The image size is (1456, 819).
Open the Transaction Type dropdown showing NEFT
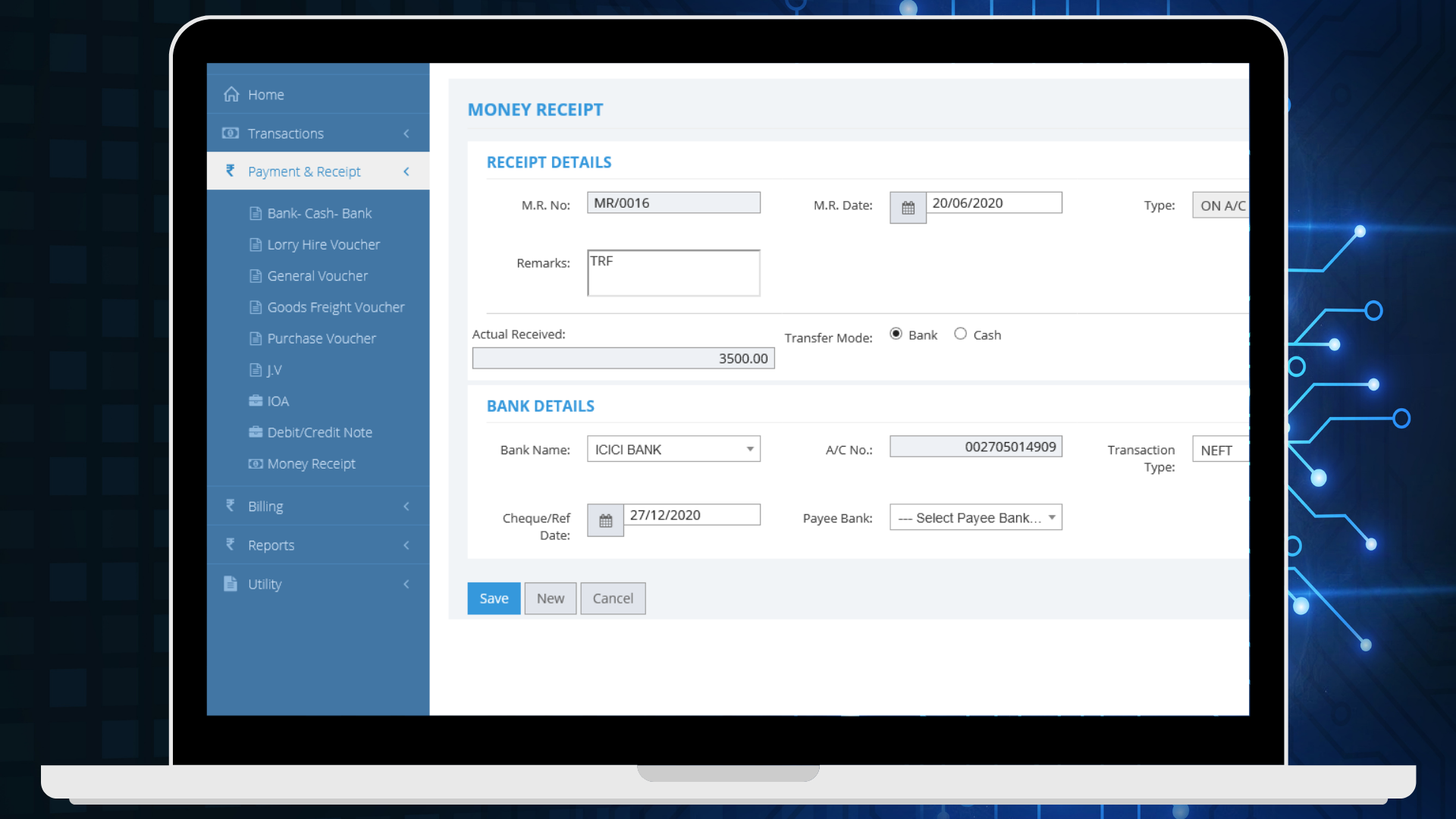(1221, 450)
